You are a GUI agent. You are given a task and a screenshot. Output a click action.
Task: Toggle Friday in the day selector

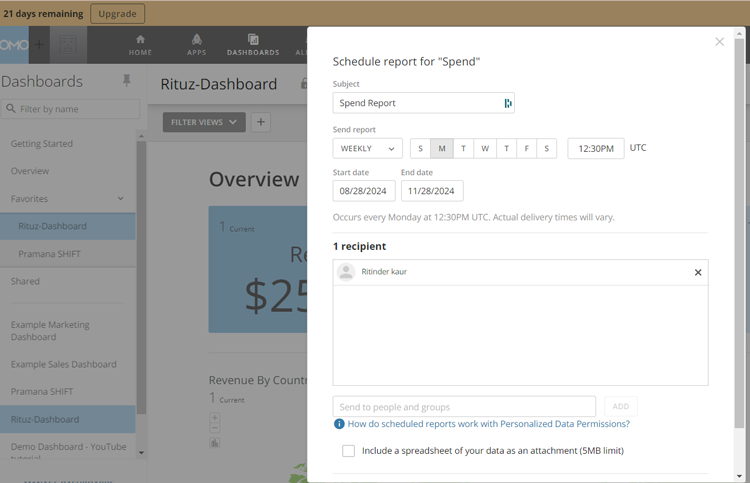[526, 149]
